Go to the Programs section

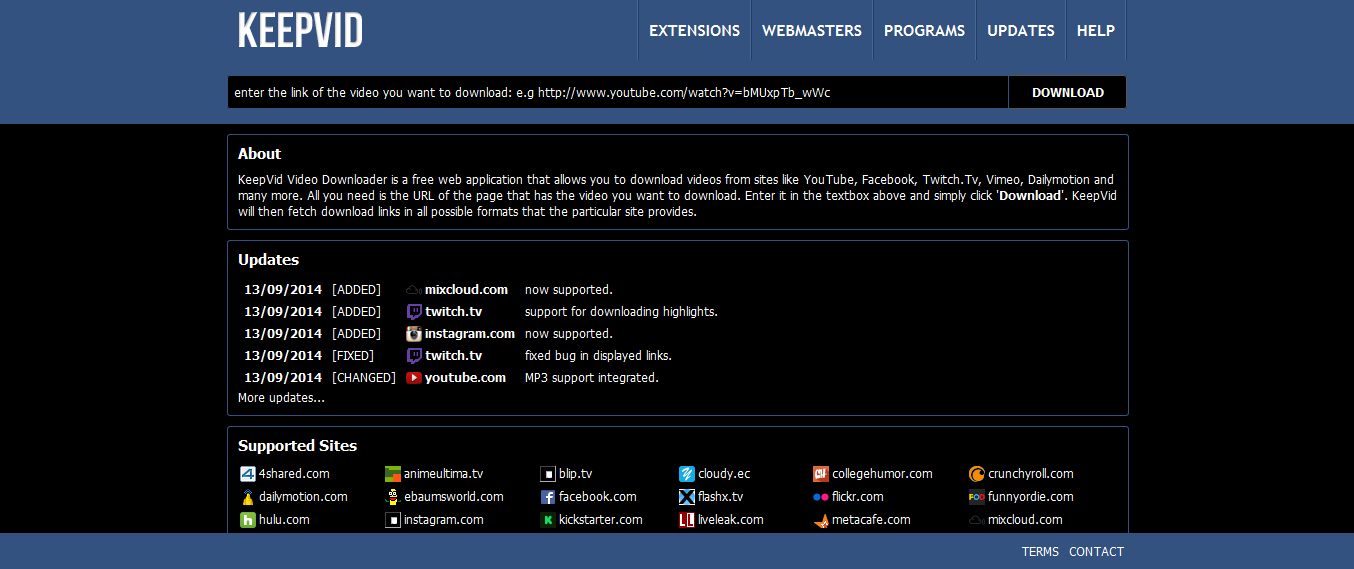tap(924, 30)
